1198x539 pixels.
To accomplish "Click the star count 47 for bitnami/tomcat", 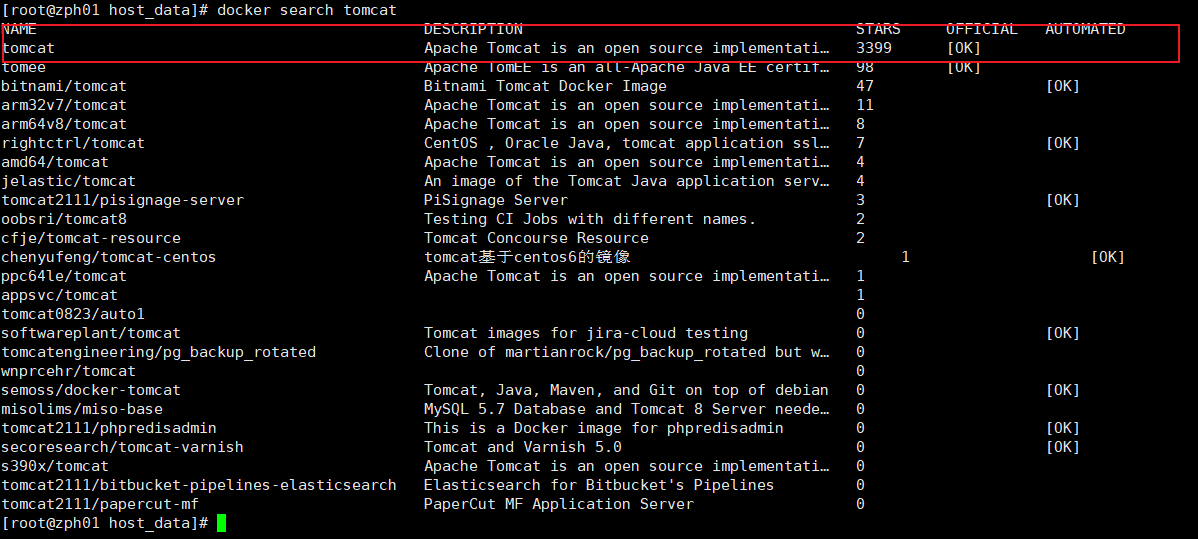I will coord(865,86).
